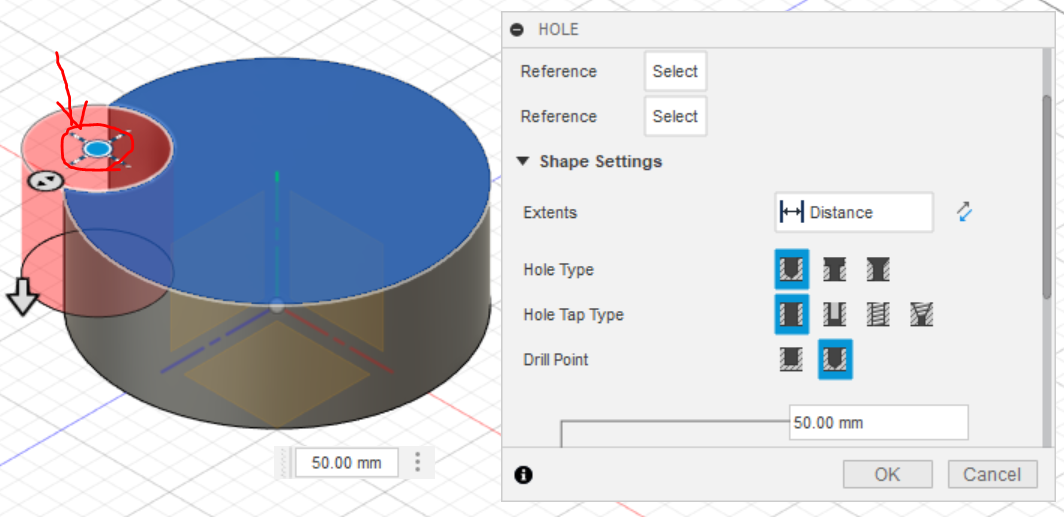Select the Simple hole tap type
This screenshot has width=1064, height=517.
pos(791,314)
